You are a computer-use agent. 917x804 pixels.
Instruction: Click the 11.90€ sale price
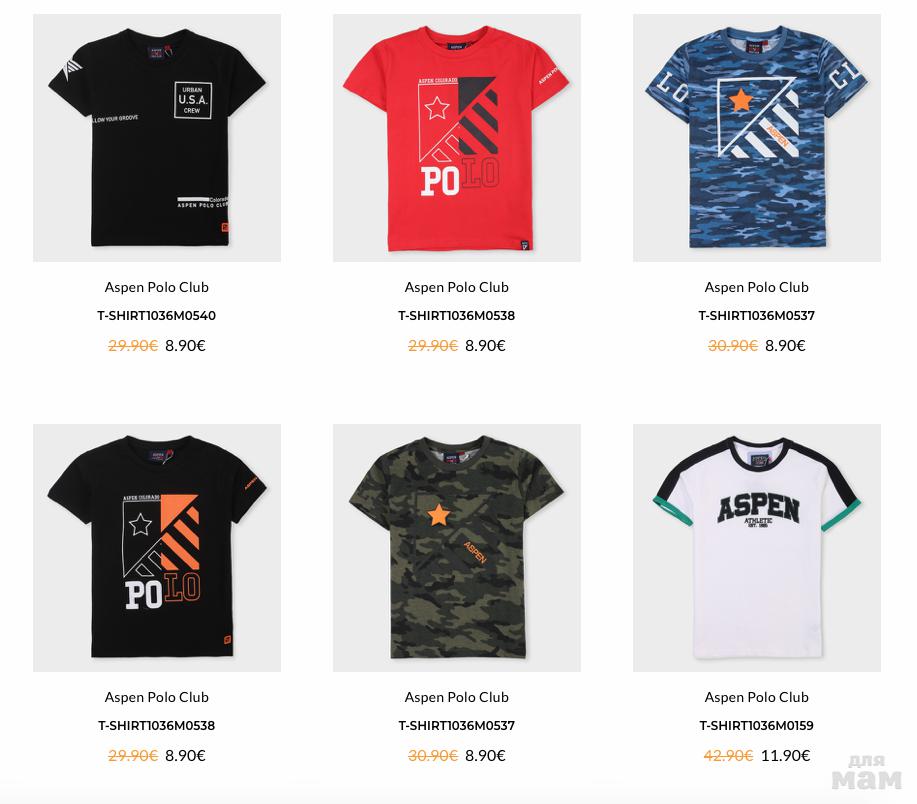(x=785, y=755)
